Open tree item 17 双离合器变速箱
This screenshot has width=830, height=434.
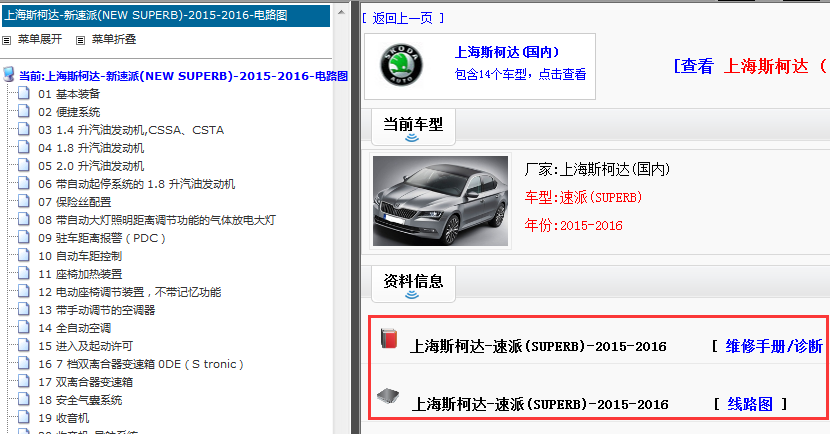pos(85,382)
